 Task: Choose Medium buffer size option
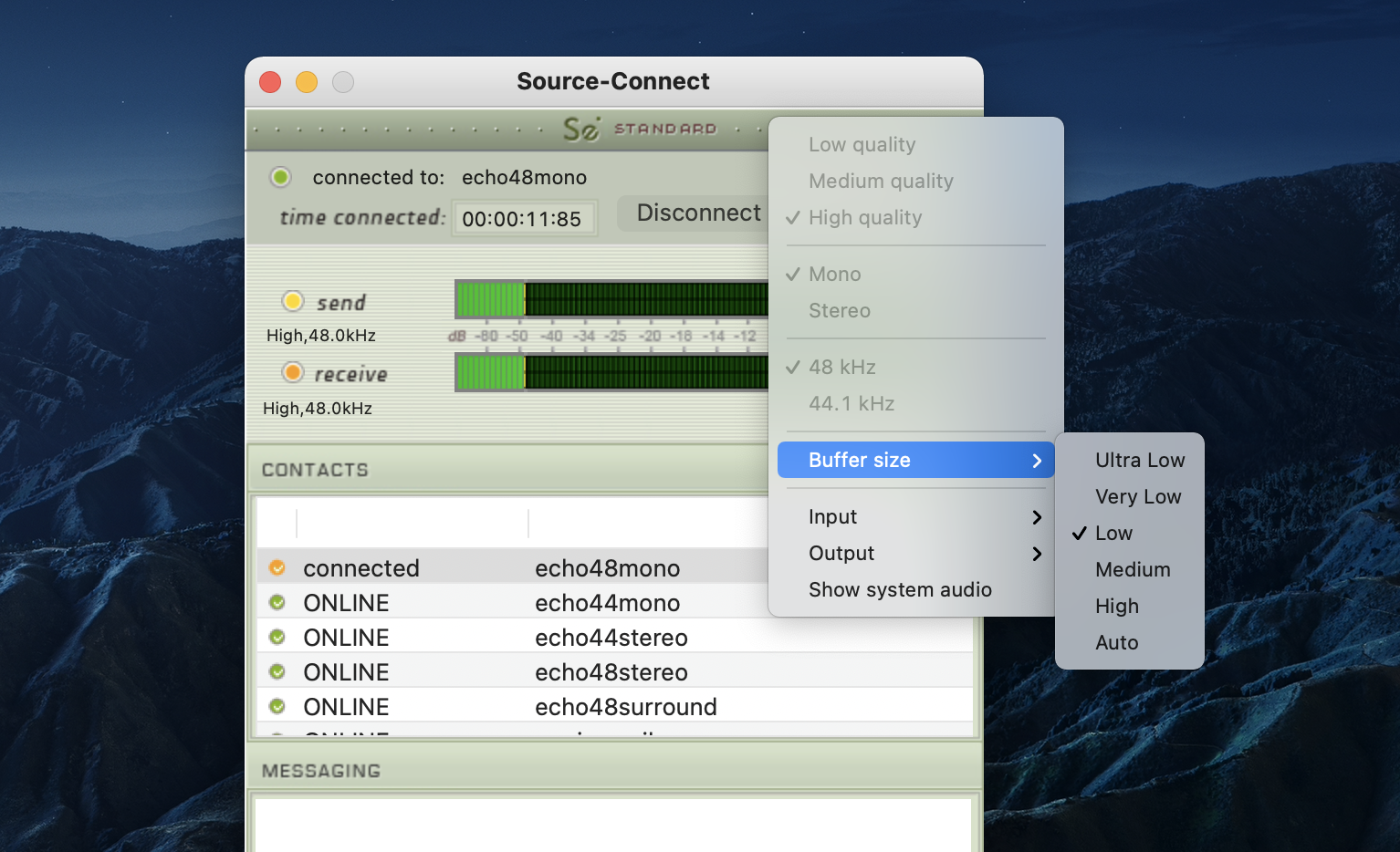coord(1132,569)
